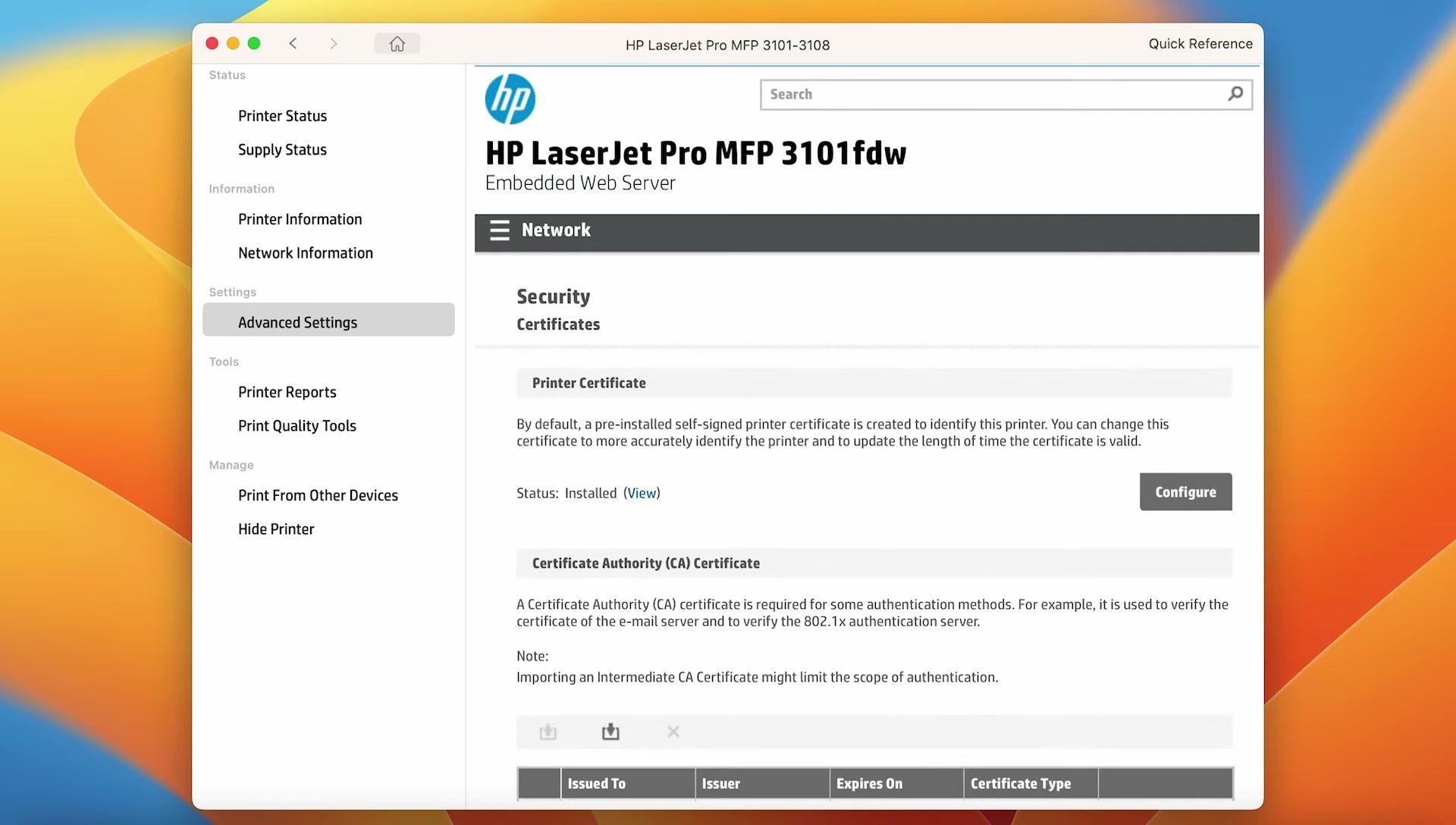This screenshot has height=825, width=1456.
Task: Open the View certificate link
Action: (x=642, y=494)
